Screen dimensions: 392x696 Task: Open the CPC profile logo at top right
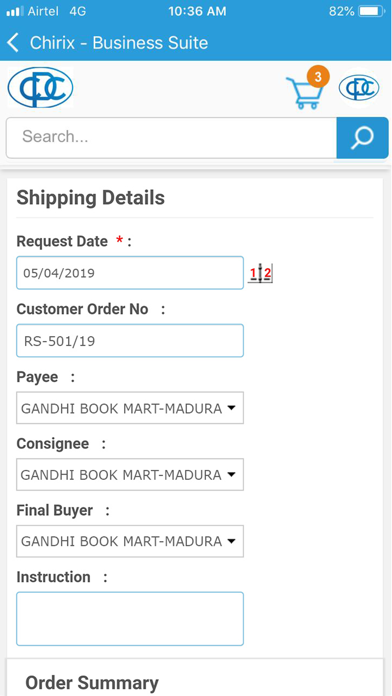[359, 88]
